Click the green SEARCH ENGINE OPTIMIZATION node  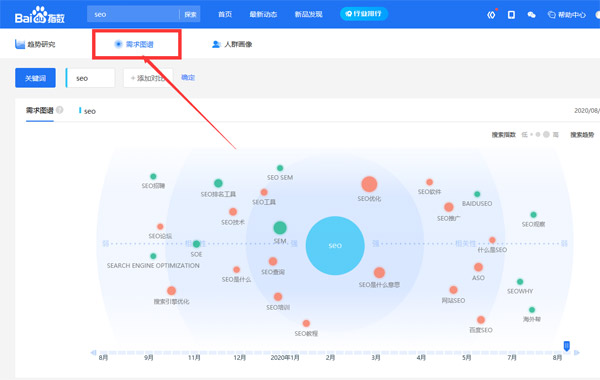[x=153, y=256]
